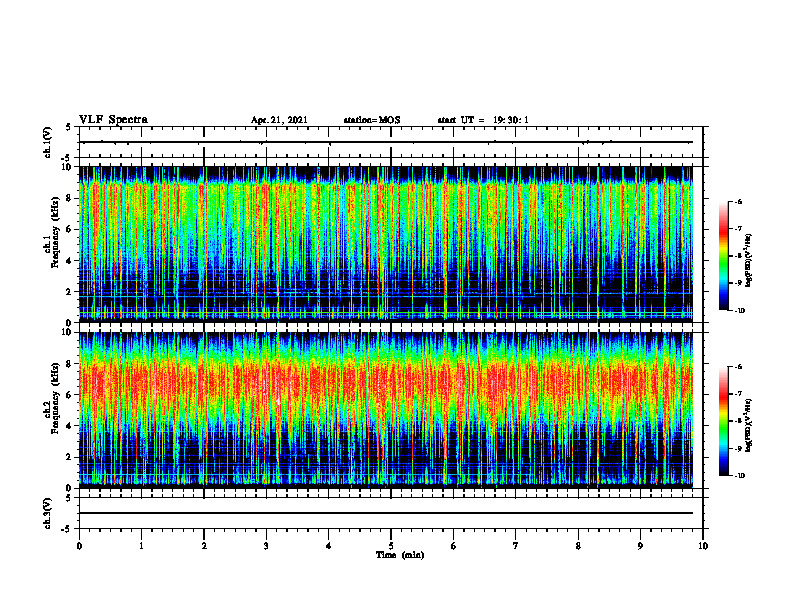Click time-axis tick label "9"
792x612 pixels.
[640, 546]
